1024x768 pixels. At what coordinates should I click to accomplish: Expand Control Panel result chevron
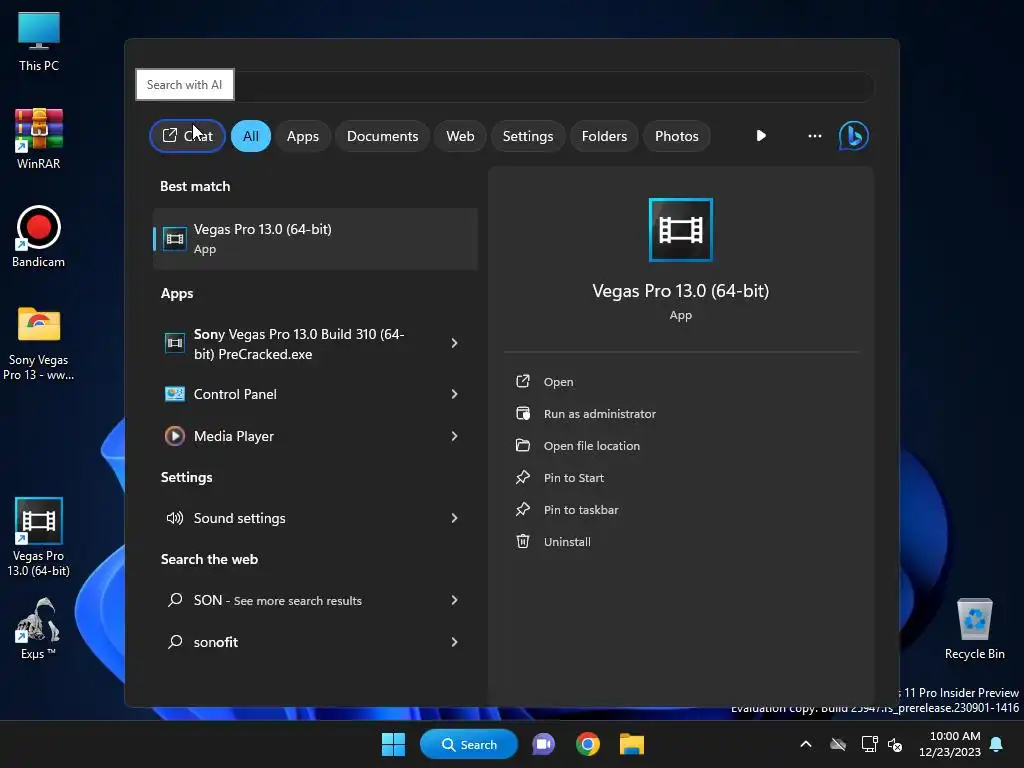(455, 394)
